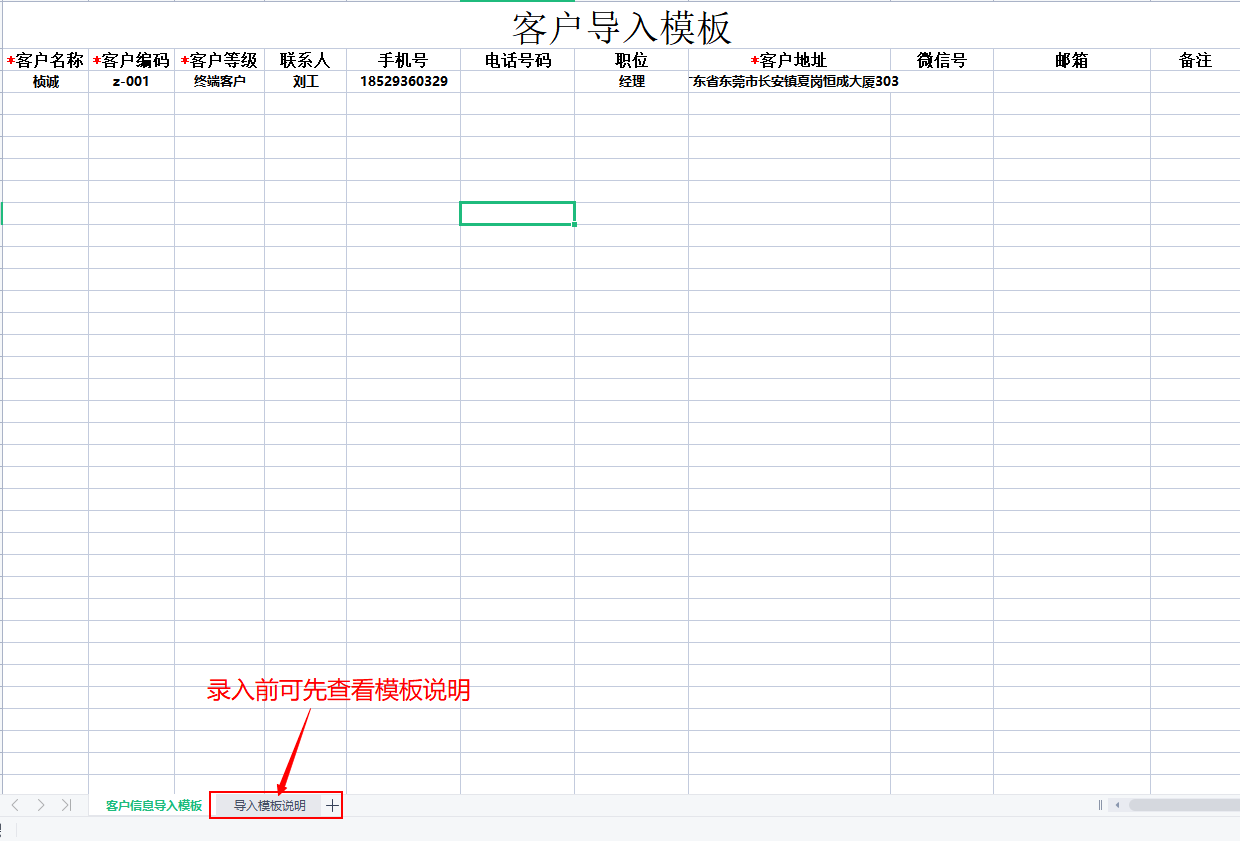Select the cell containing 经理

click(631, 82)
